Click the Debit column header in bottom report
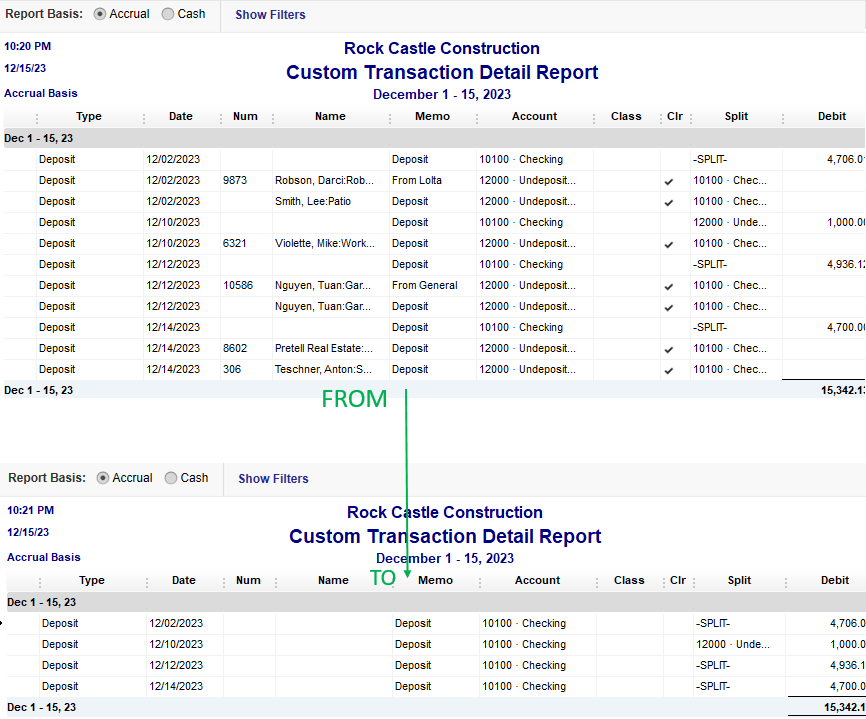 (x=834, y=580)
